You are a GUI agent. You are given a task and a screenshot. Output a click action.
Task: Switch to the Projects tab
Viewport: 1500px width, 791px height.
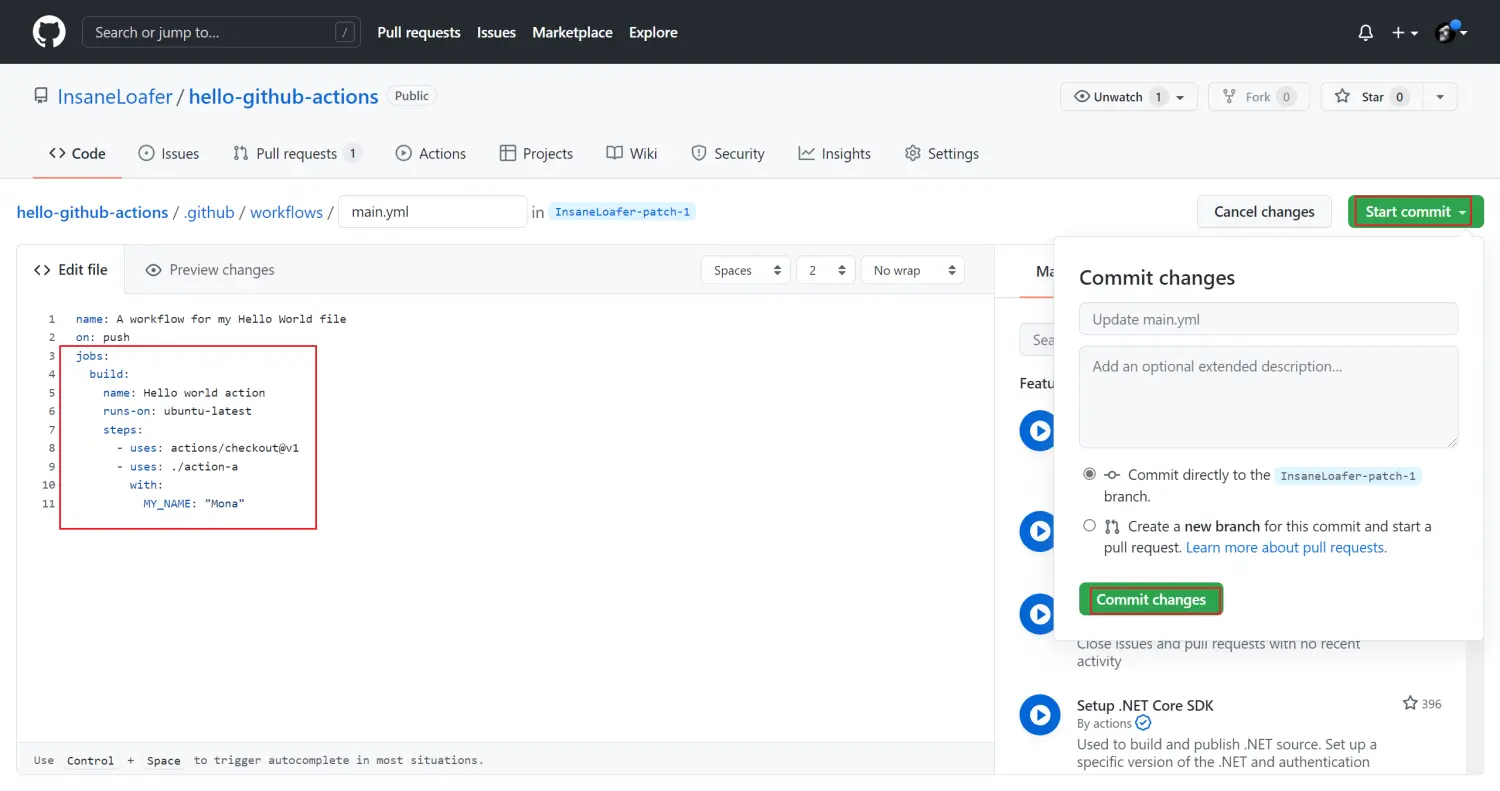click(x=536, y=153)
